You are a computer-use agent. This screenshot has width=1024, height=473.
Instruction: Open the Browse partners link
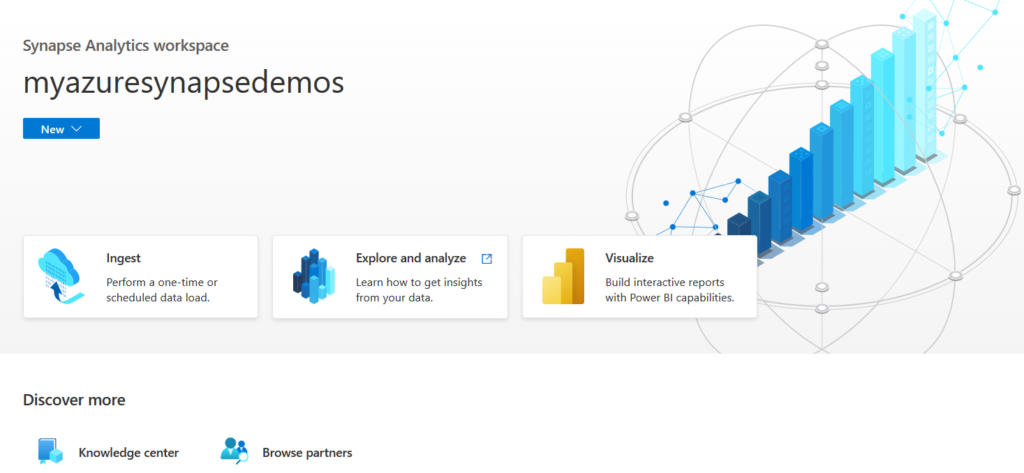[x=307, y=453]
